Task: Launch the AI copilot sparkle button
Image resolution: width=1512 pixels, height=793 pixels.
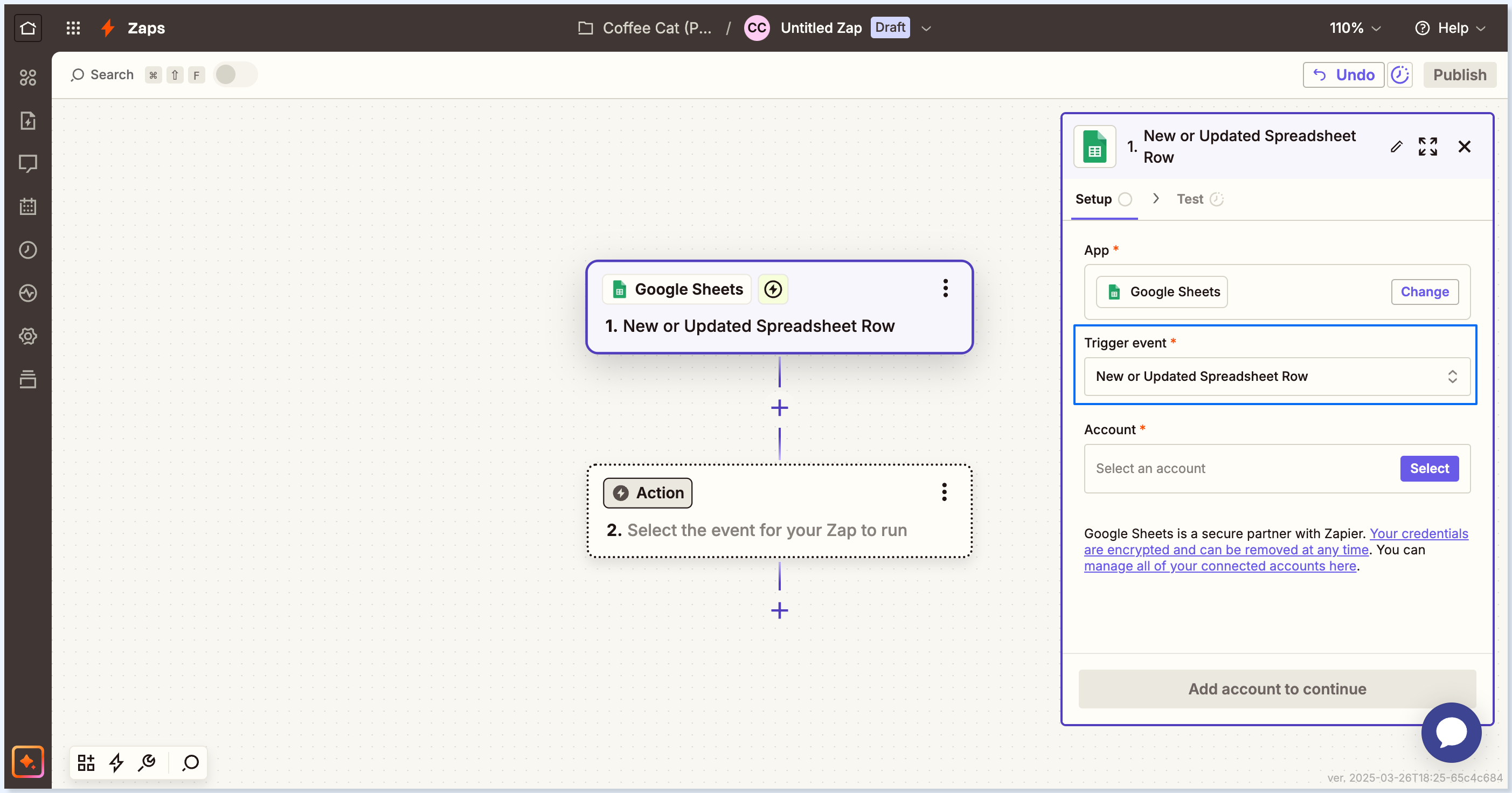Action: [x=27, y=761]
